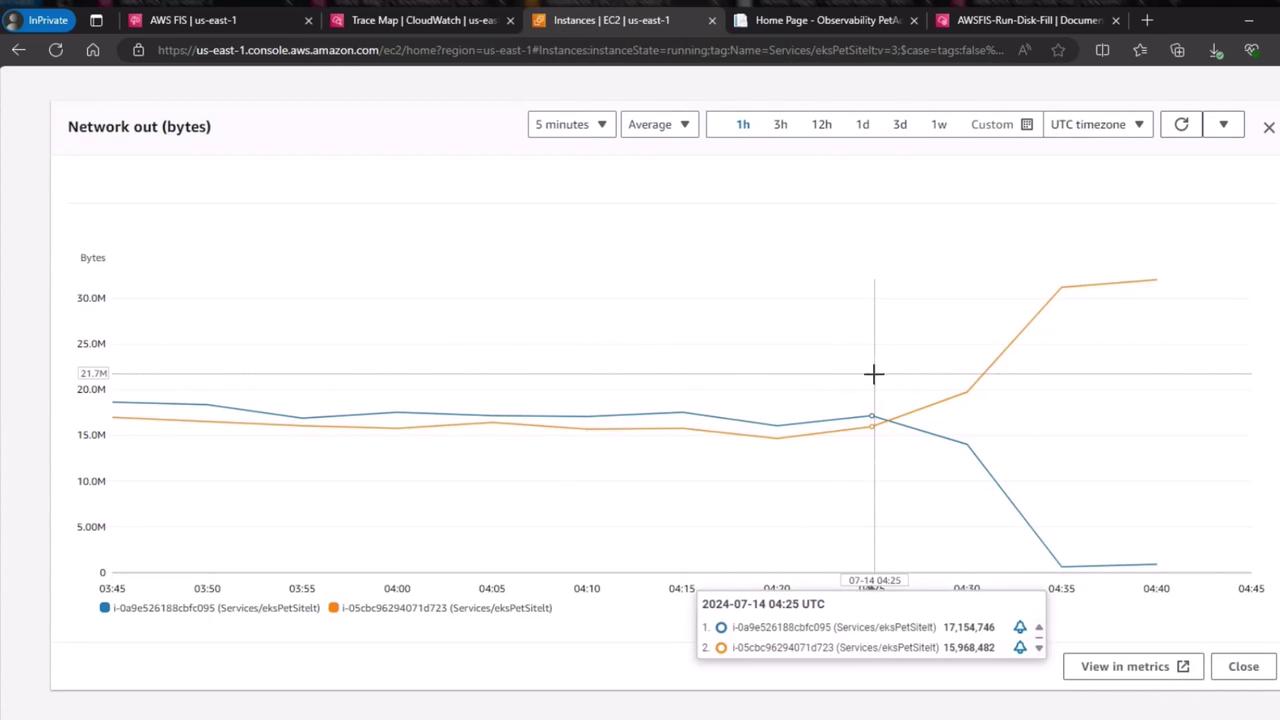
Task: Click the 04:25 data point on orange line
Action: pyautogui.click(x=872, y=427)
